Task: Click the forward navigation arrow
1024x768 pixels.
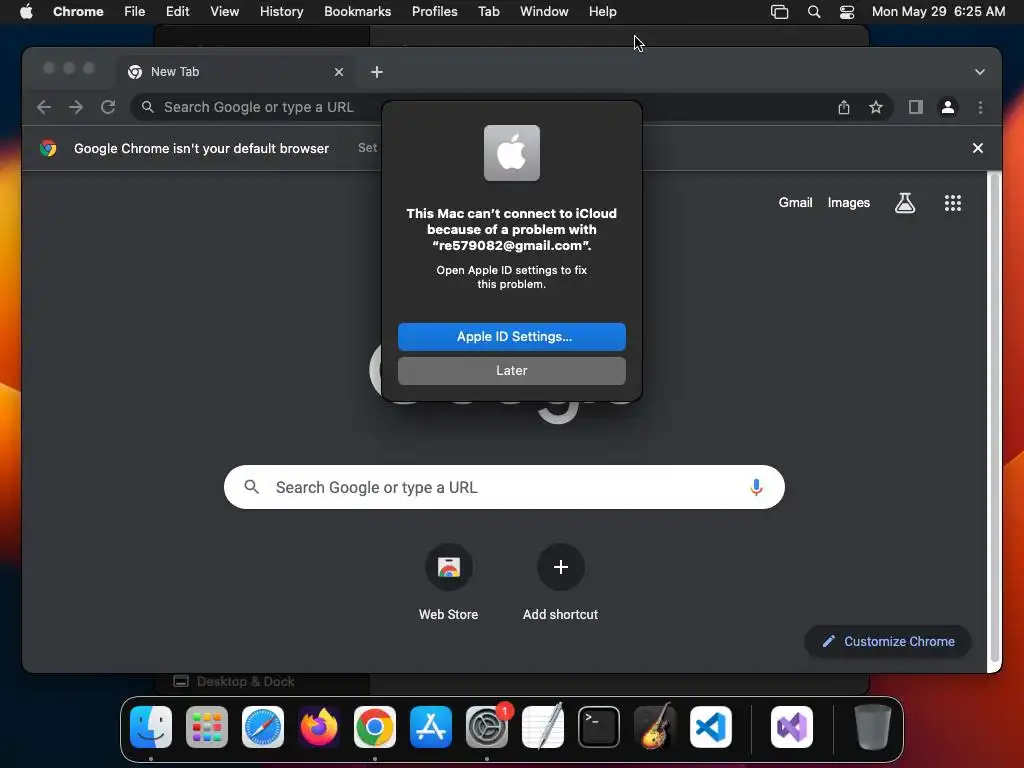Action: (x=76, y=107)
